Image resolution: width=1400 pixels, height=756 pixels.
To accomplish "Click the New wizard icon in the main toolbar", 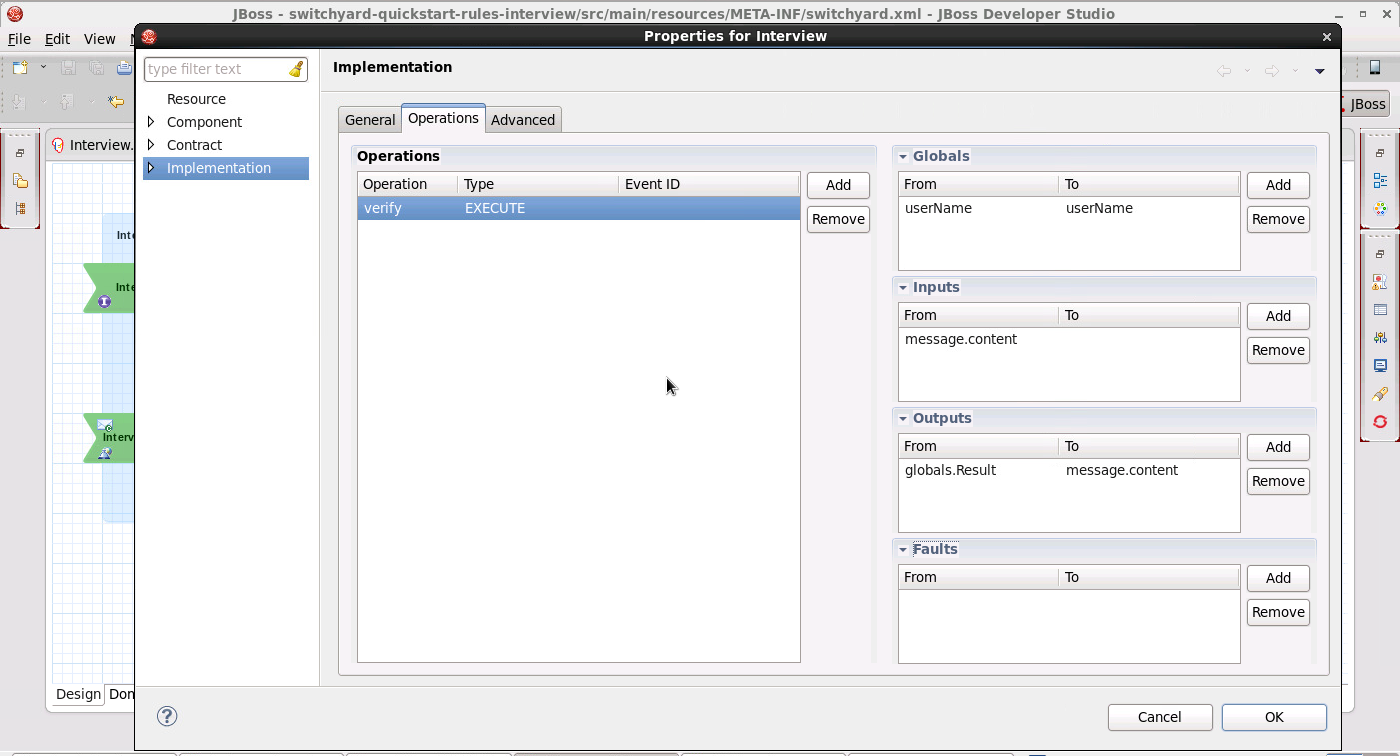I will [20, 68].
